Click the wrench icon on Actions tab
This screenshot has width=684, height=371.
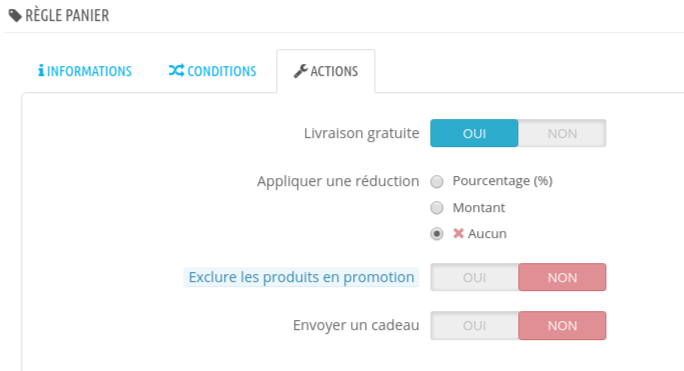click(301, 71)
